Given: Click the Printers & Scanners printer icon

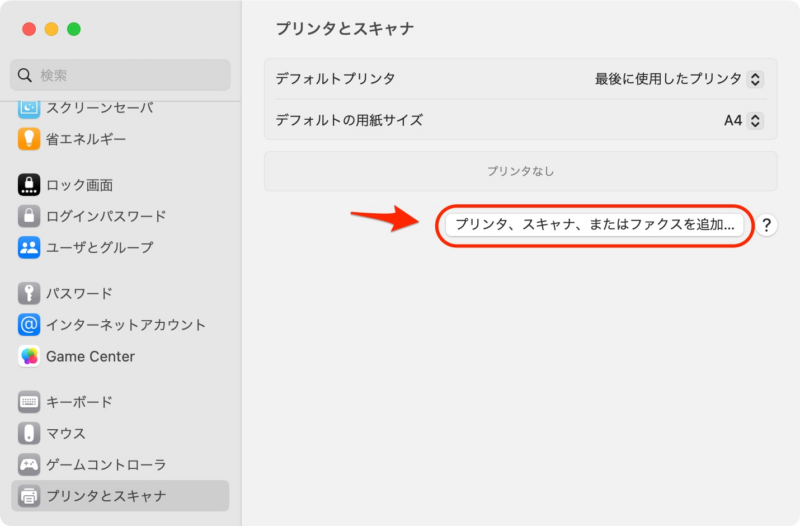Looking at the screenshot, I should 29,496.
